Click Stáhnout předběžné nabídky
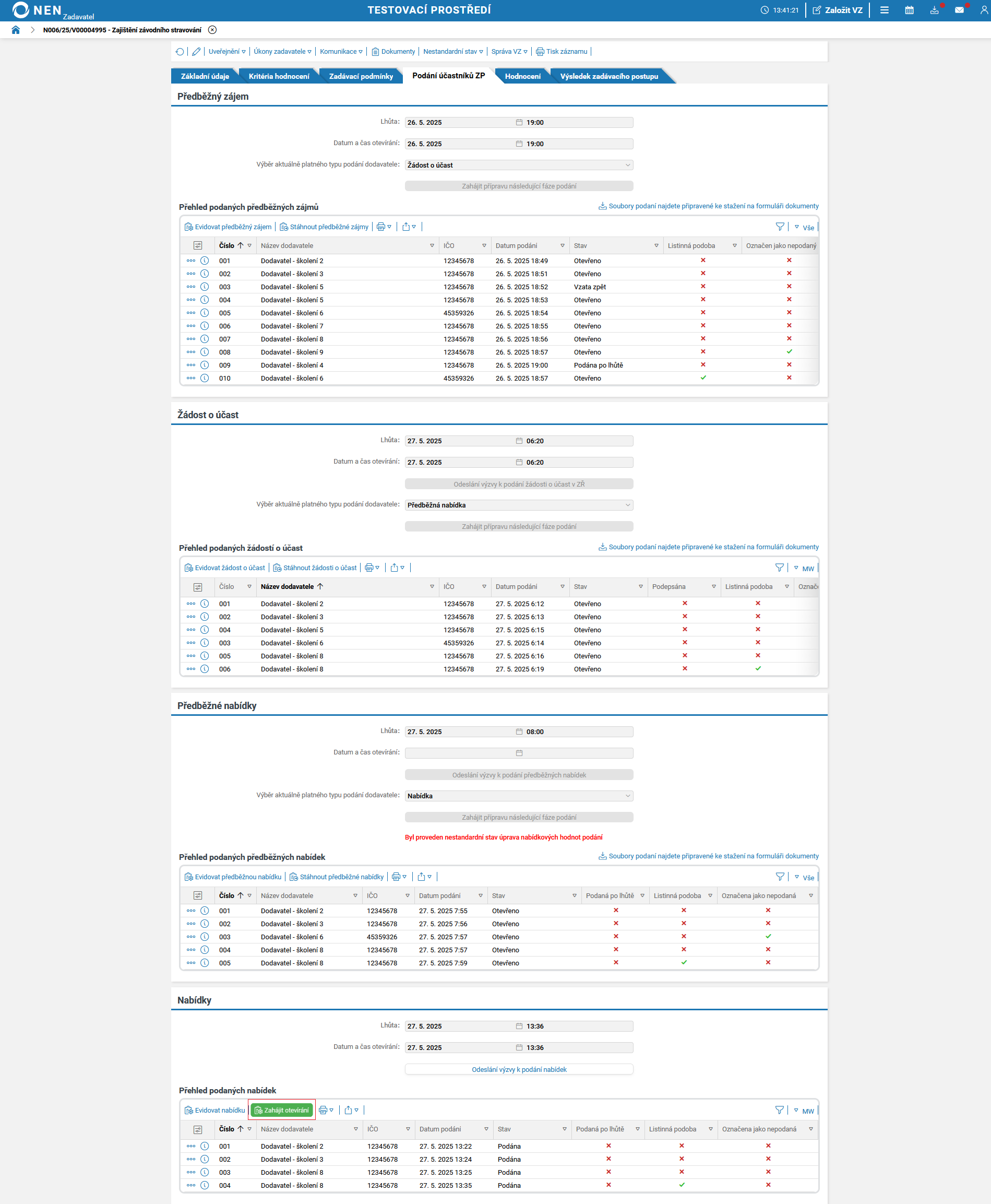Viewport: 991px width, 1204px height. click(337, 877)
